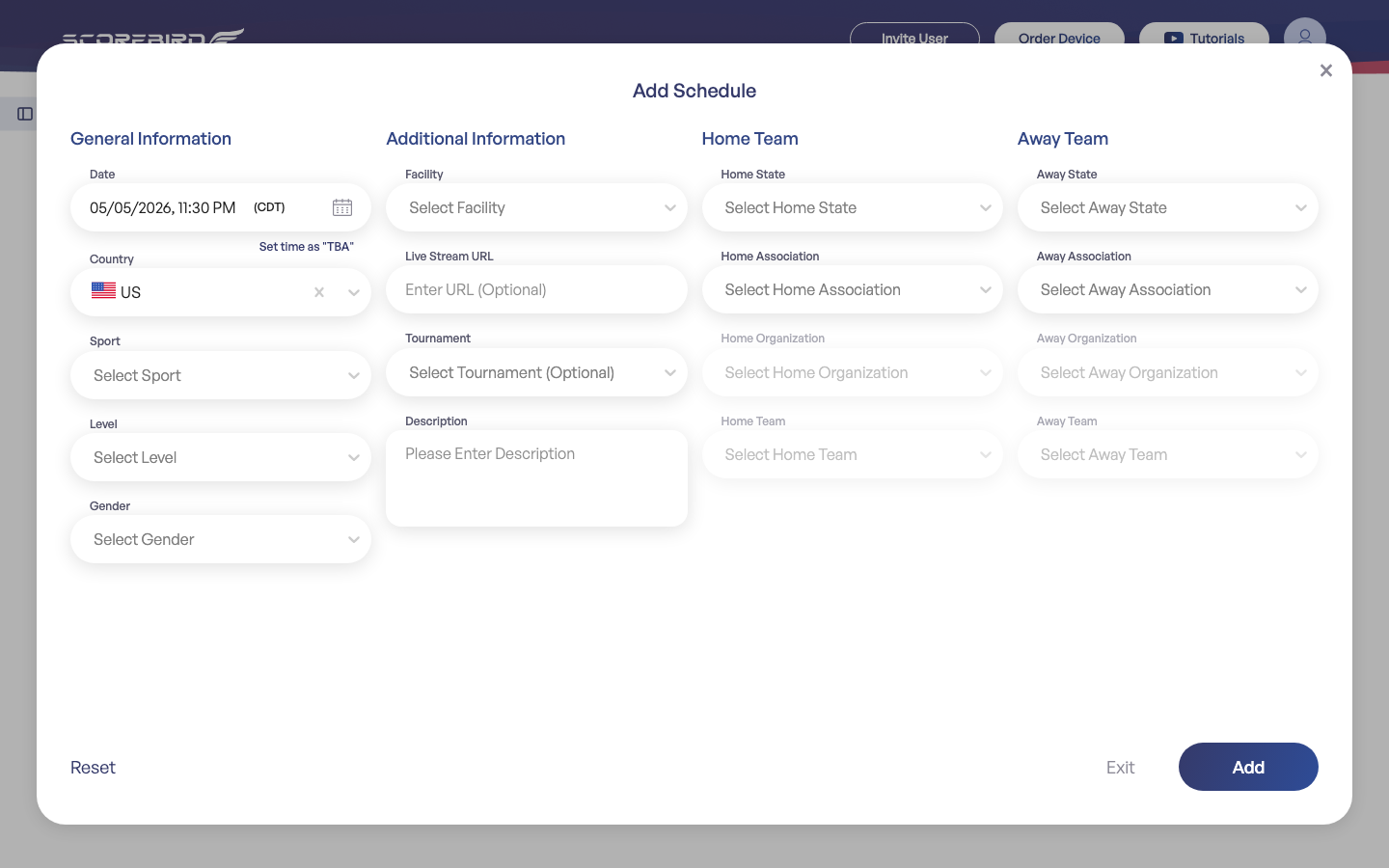
Task: Open the Select Gender dropdown
Action: point(221,539)
